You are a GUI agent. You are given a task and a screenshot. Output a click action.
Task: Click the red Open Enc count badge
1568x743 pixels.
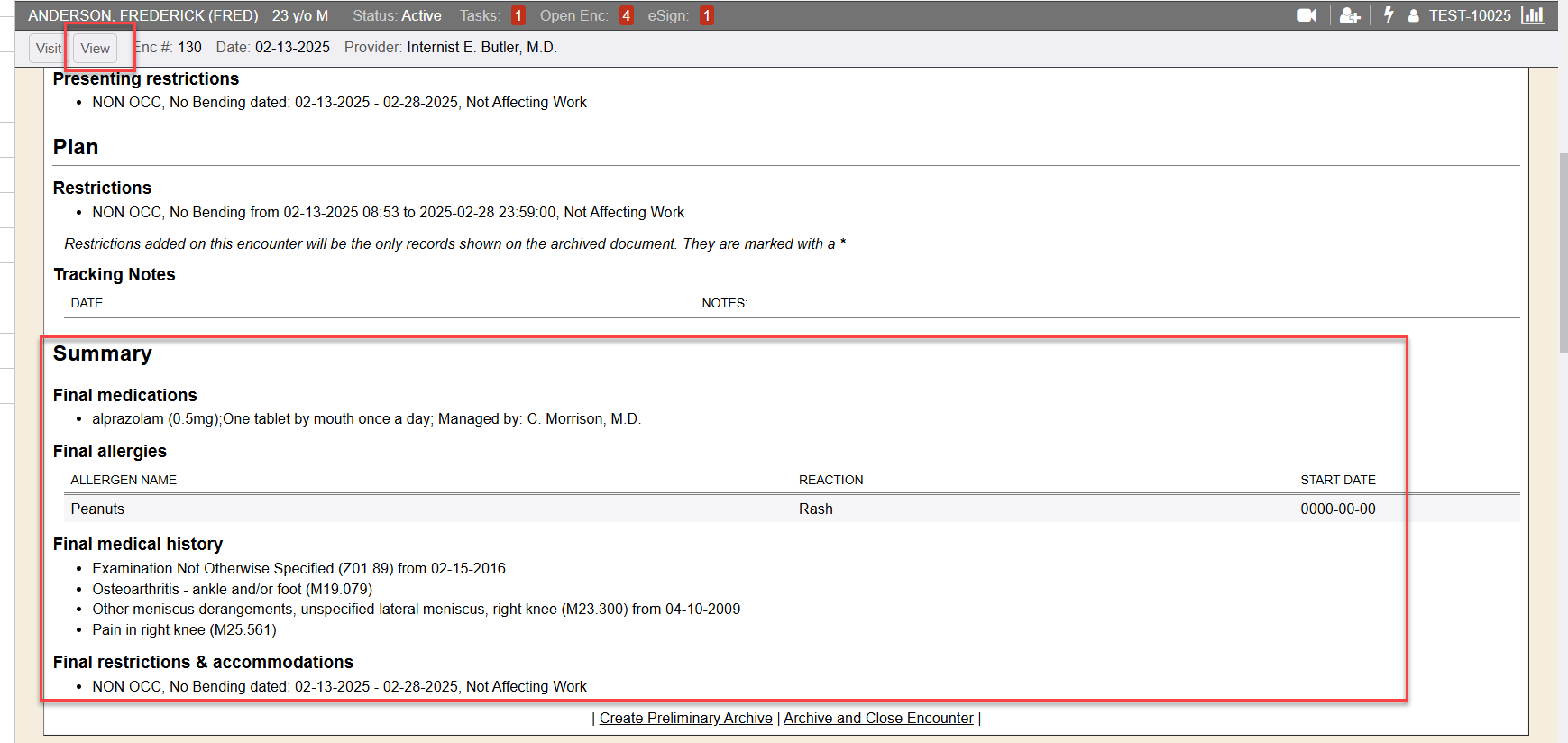[x=626, y=15]
